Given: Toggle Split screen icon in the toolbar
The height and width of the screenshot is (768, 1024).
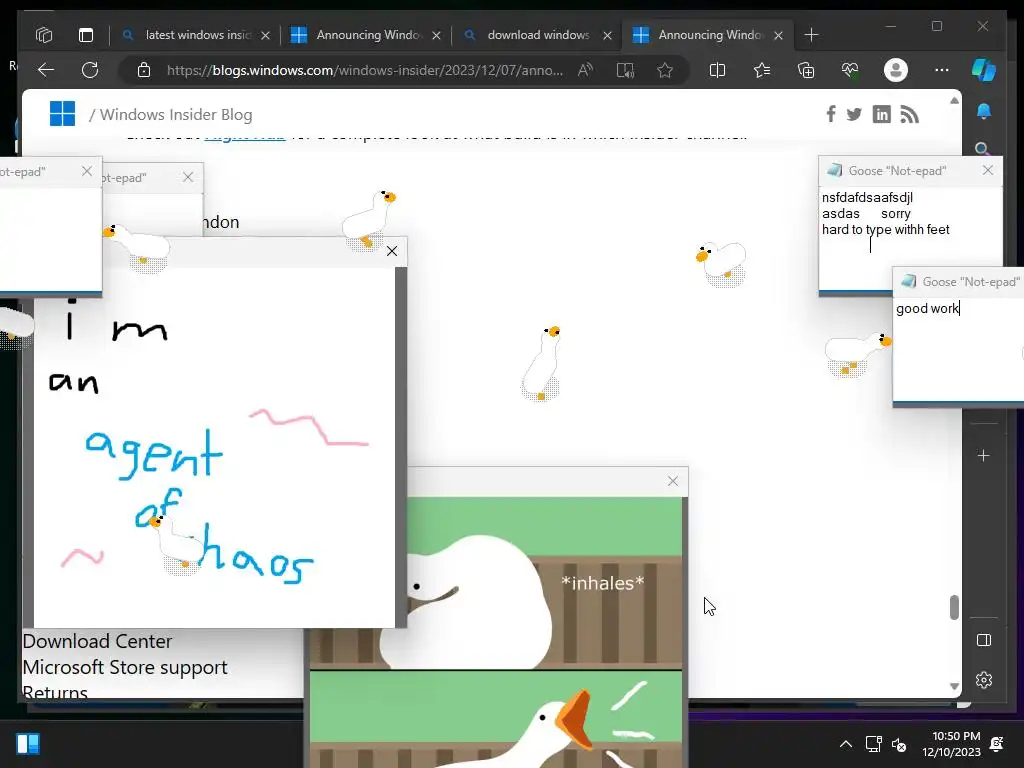Looking at the screenshot, I should click(717, 70).
